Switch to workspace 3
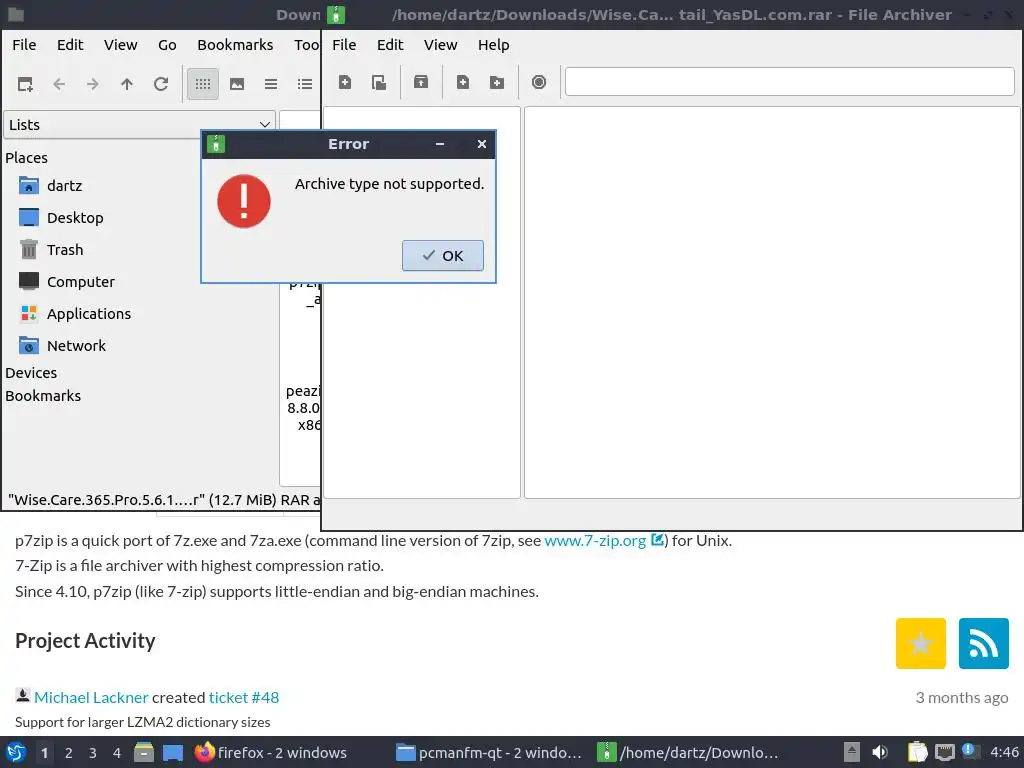1024x768 pixels. (x=93, y=752)
